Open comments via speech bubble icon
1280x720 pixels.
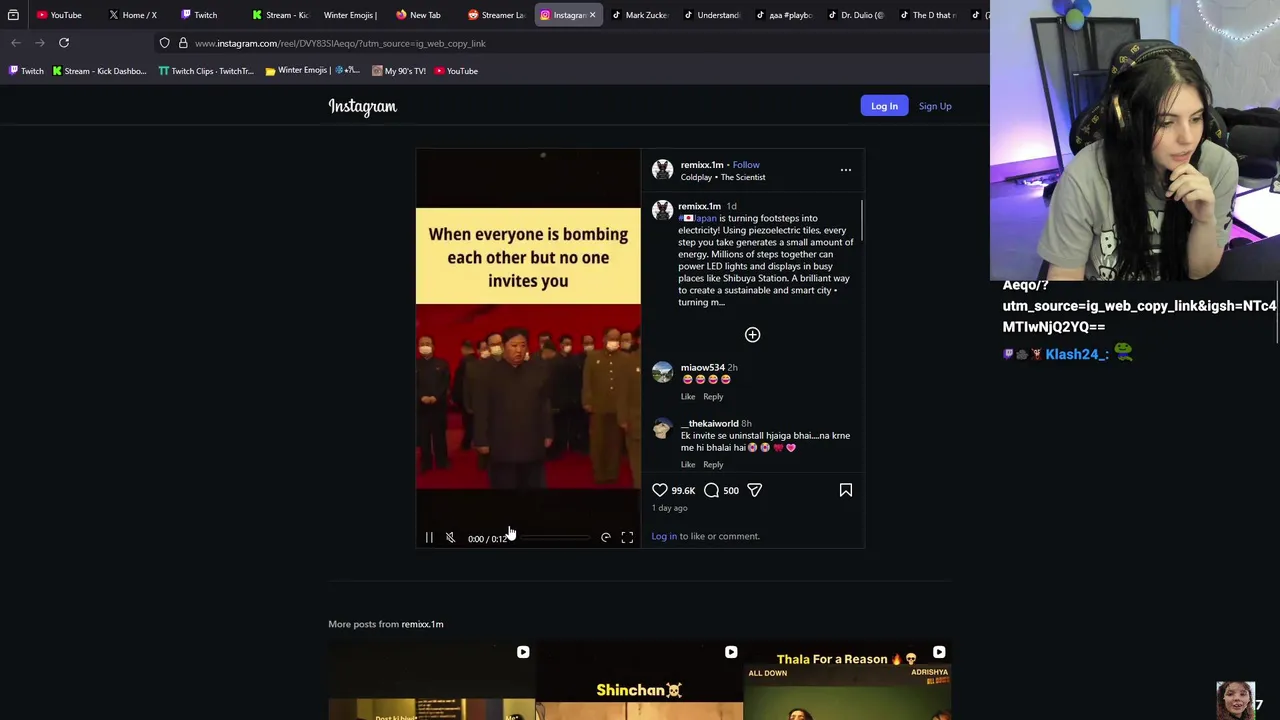711,490
